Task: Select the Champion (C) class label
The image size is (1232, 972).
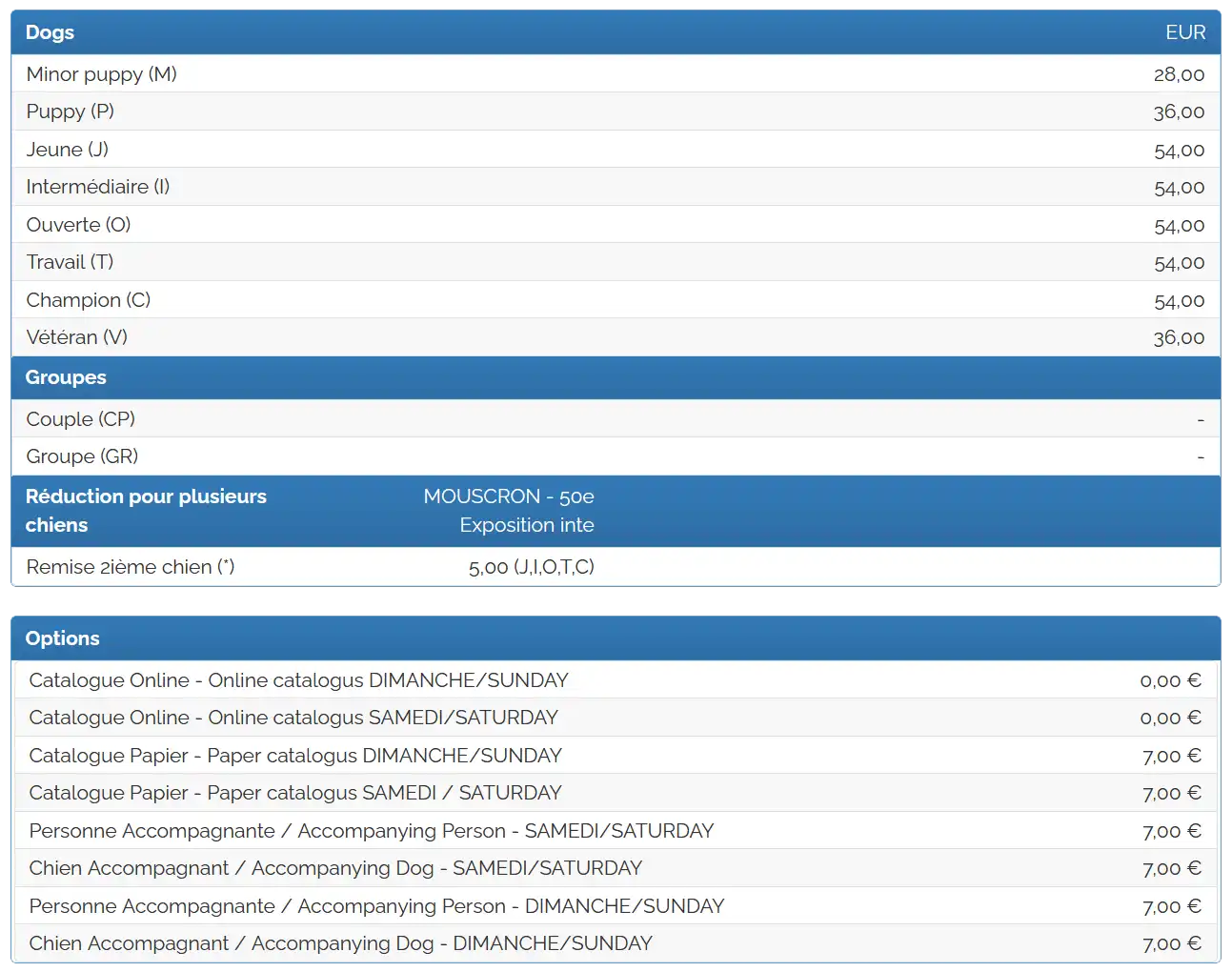Action: coord(89,300)
